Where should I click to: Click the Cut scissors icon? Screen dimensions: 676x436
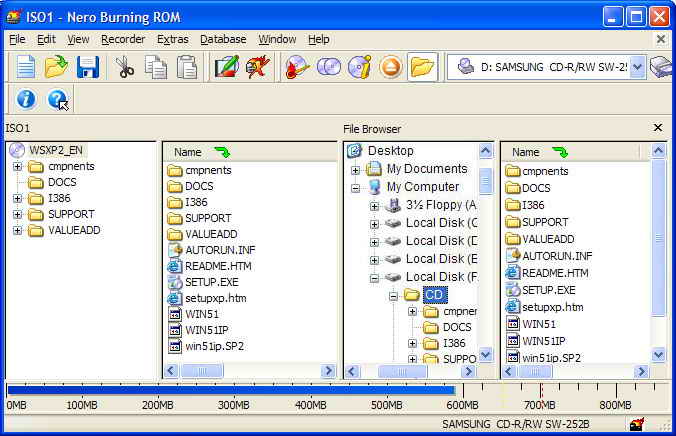pos(125,67)
